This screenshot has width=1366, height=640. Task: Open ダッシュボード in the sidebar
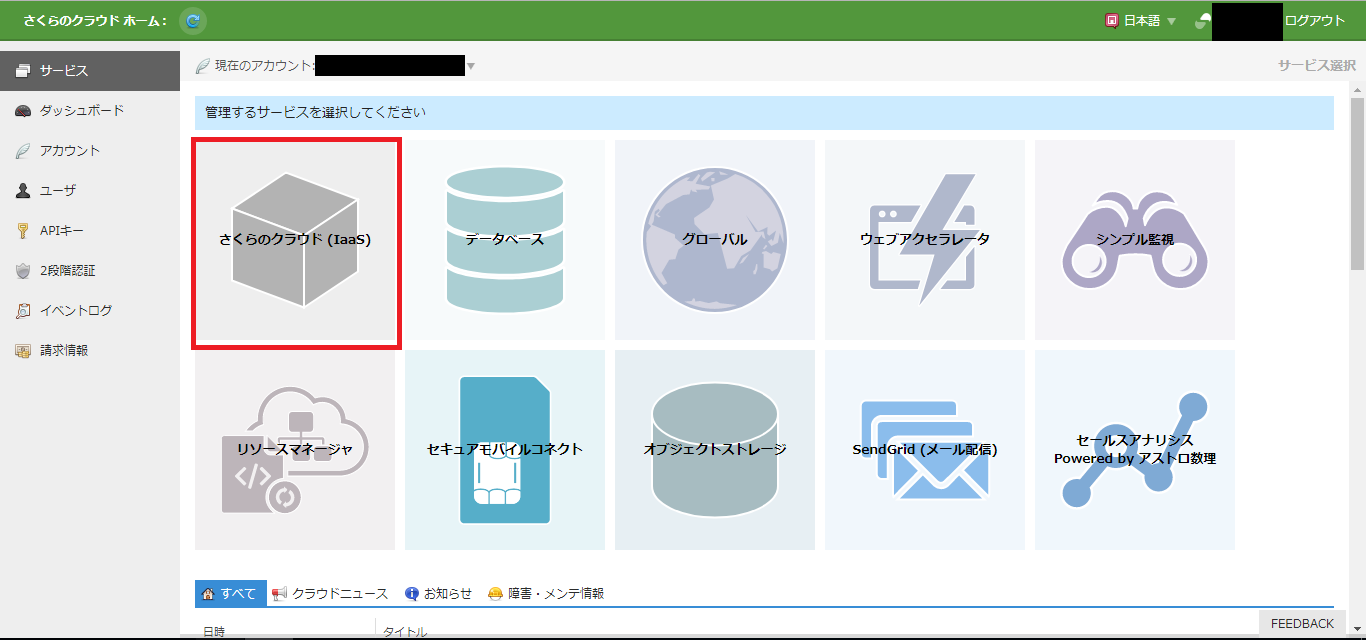point(90,111)
